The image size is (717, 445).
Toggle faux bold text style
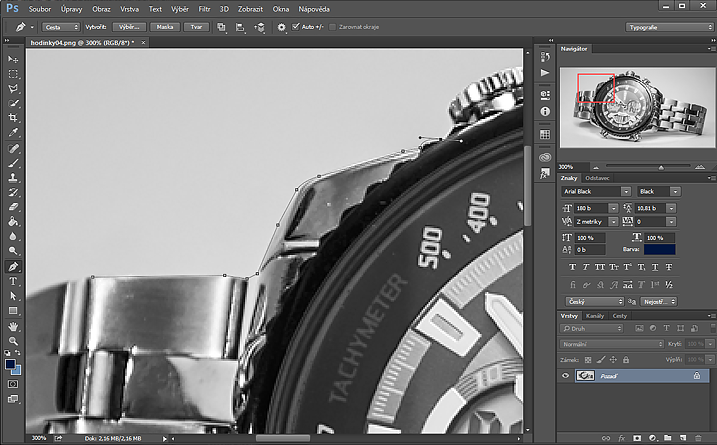coord(572,267)
